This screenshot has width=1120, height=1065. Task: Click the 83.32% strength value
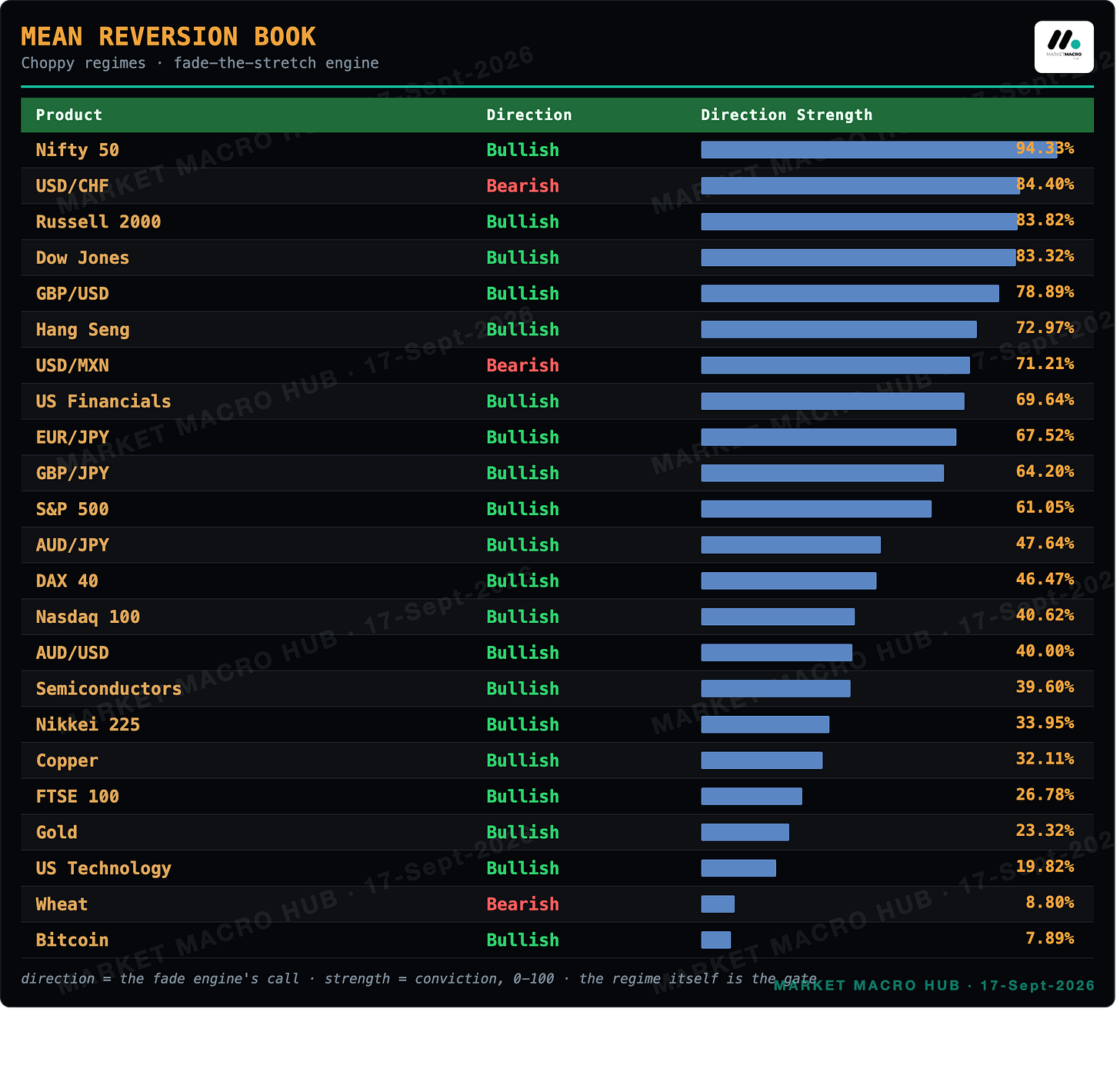1045,256
